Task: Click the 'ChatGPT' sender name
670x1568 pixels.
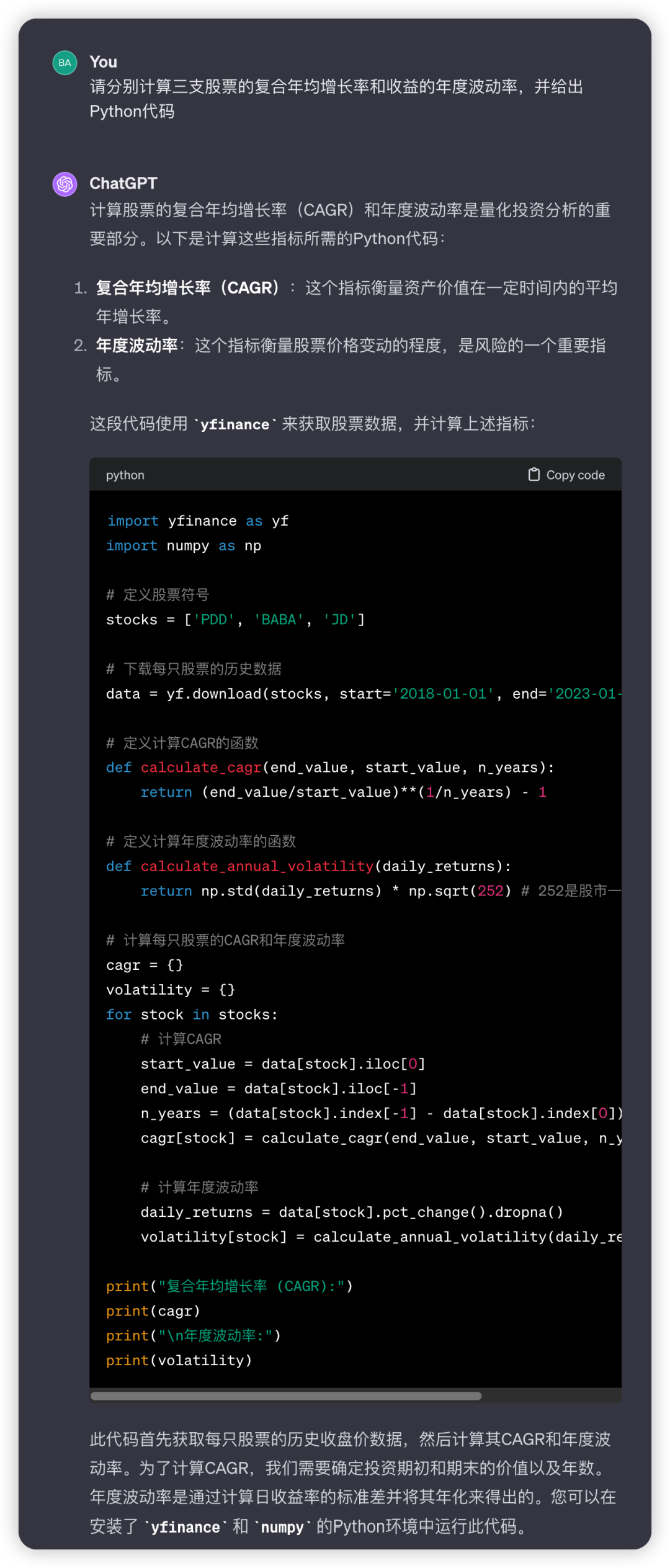Action: click(123, 184)
